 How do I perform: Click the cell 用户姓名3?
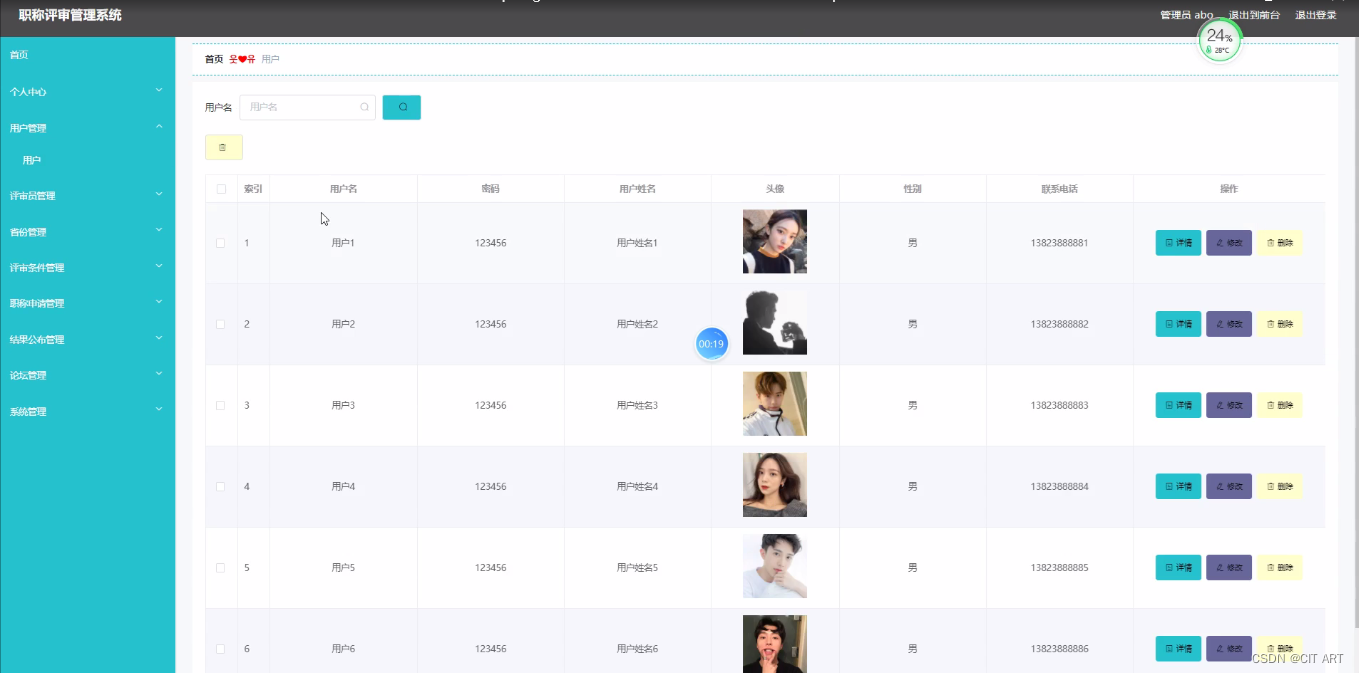[x=637, y=405]
